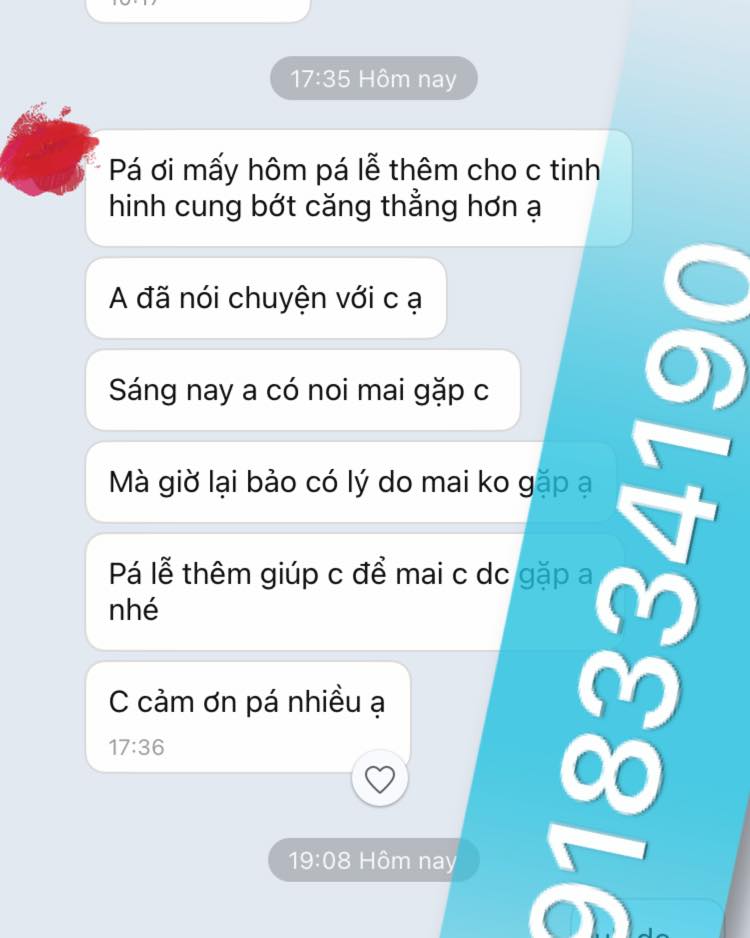Click the 17:36 time under last message
Viewport: 750px width, 938px height.
136,747
